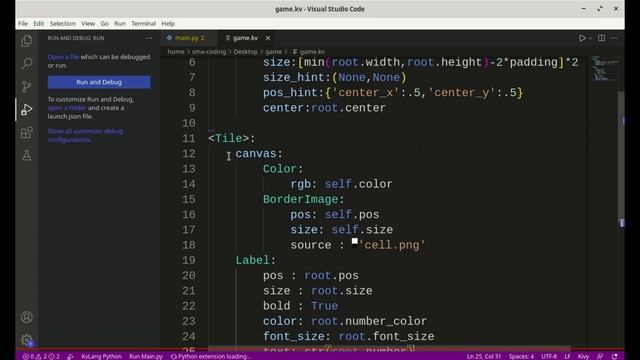Viewport: 640px width, 360px height.
Task: Click the Run and Debug button
Action: point(99,82)
